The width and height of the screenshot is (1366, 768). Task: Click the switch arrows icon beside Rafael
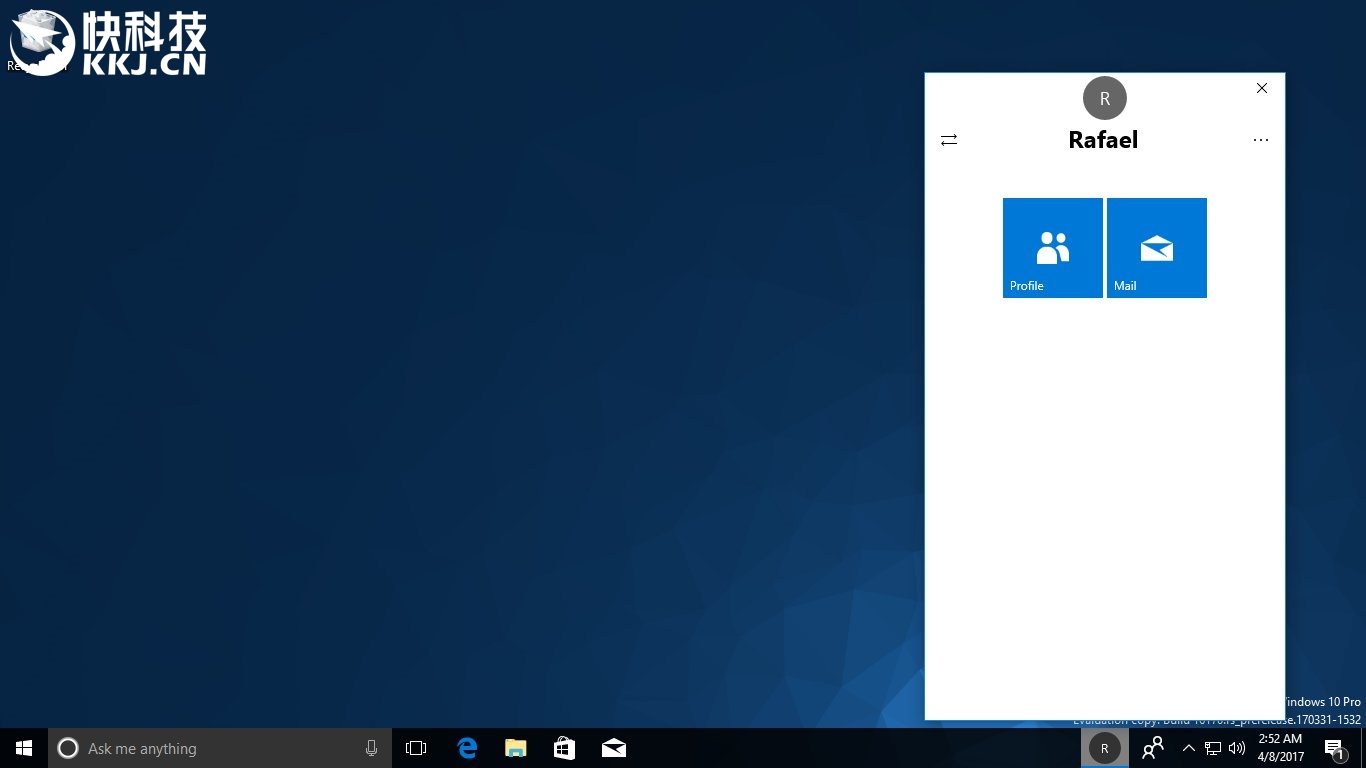pos(949,140)
